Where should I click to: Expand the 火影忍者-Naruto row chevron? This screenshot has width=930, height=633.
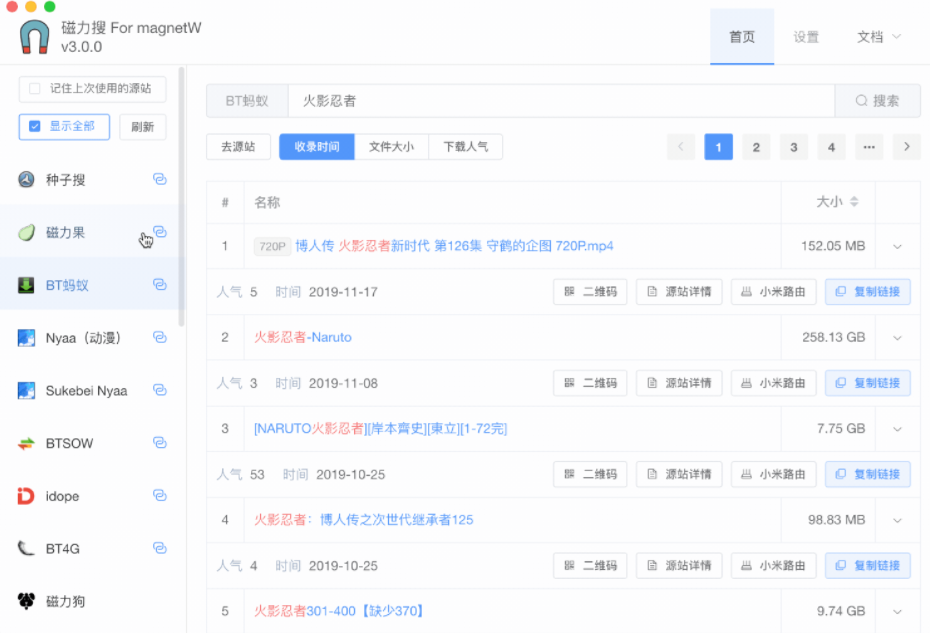(x=897, y=338)
